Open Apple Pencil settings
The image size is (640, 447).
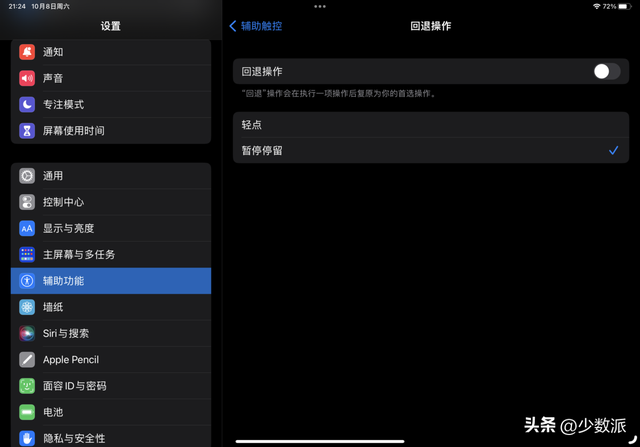point(111,360)
